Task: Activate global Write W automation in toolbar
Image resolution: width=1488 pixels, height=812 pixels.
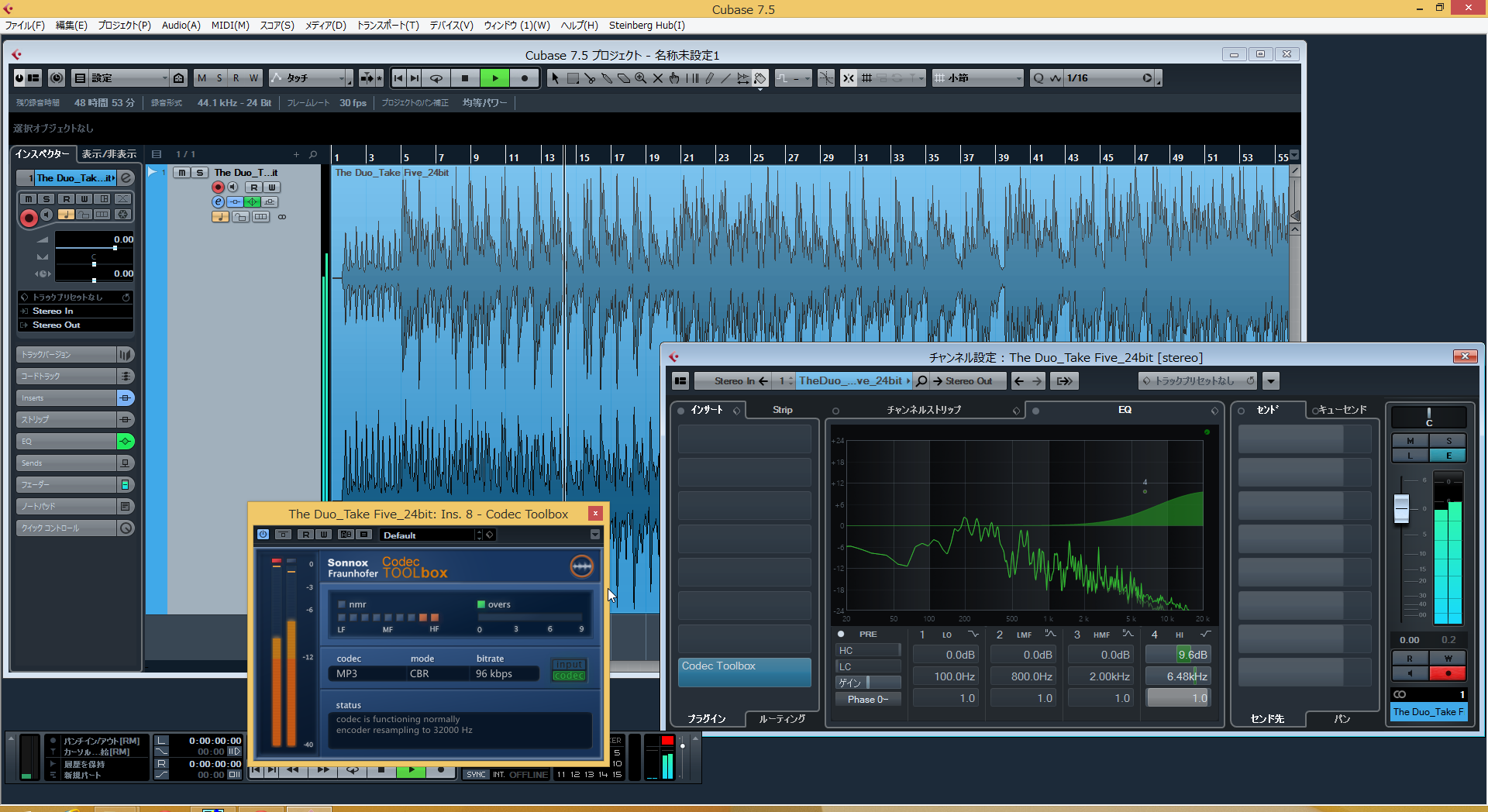Action: pos(253,78)
